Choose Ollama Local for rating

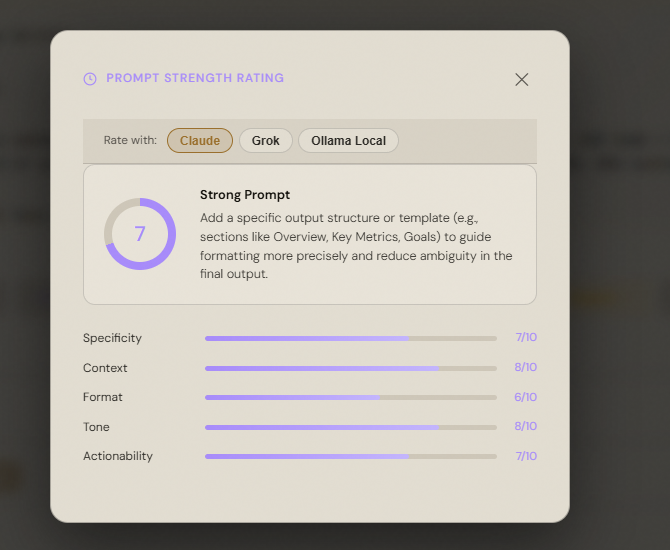pos(348,141)
